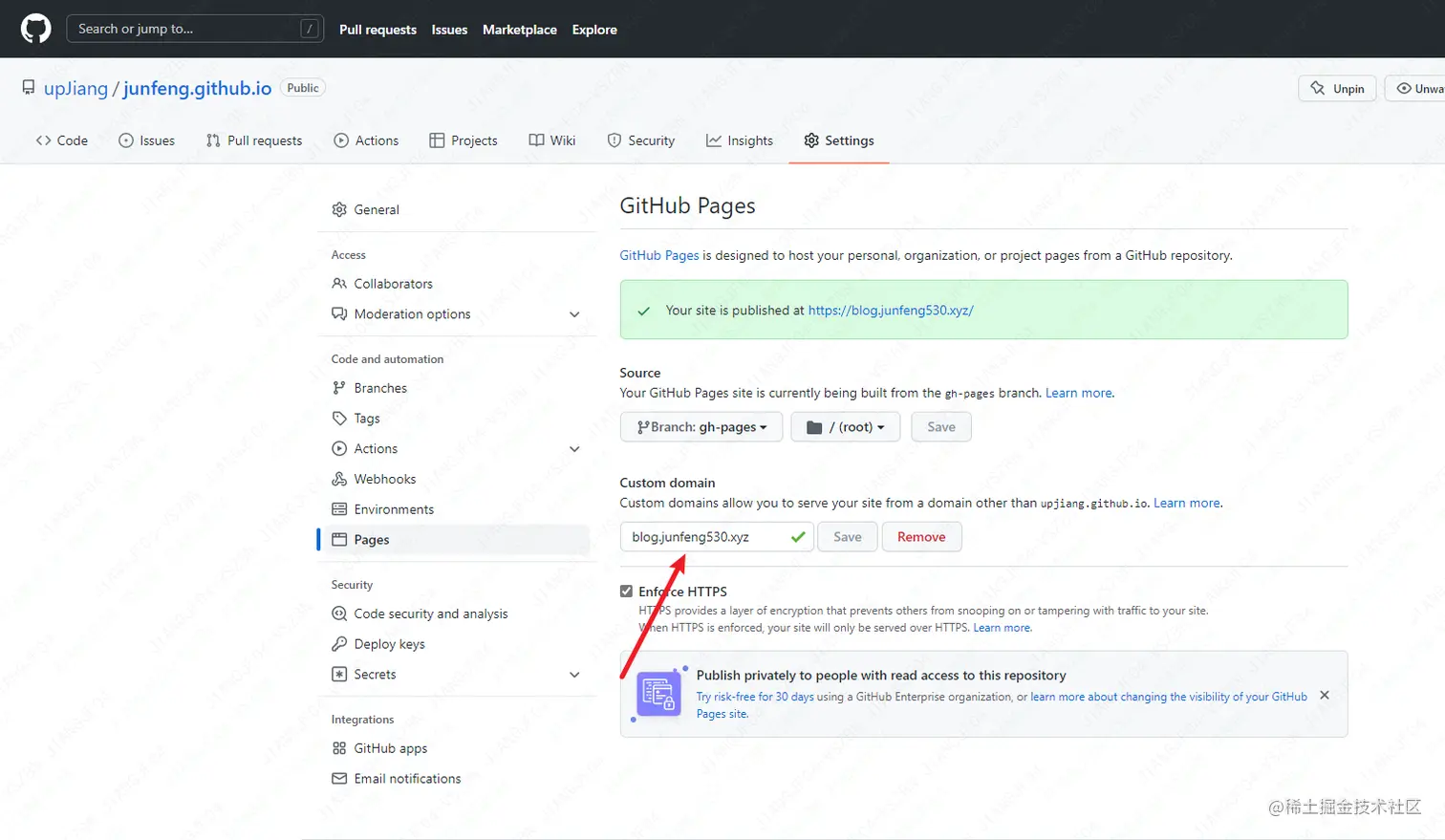Click the GitHub Pages documentation link

[x=659, y=255]
